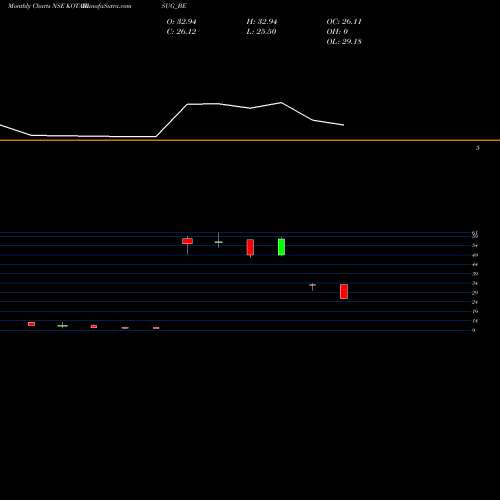Click the "0" price axis label
The height and width of the screenshot is (500, 500).
(474, 330)
